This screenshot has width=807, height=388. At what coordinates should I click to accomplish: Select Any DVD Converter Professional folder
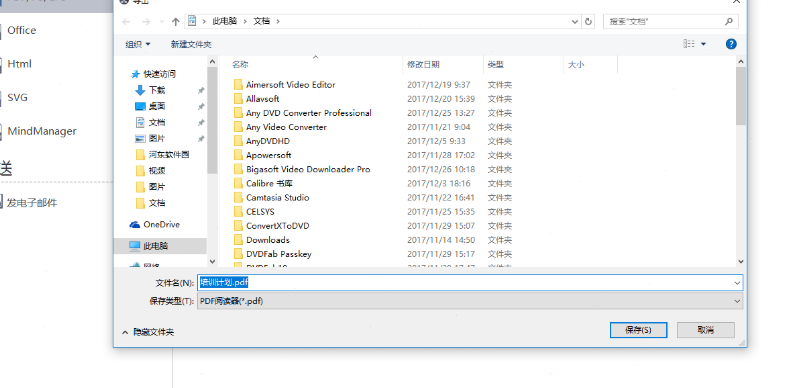308,113
